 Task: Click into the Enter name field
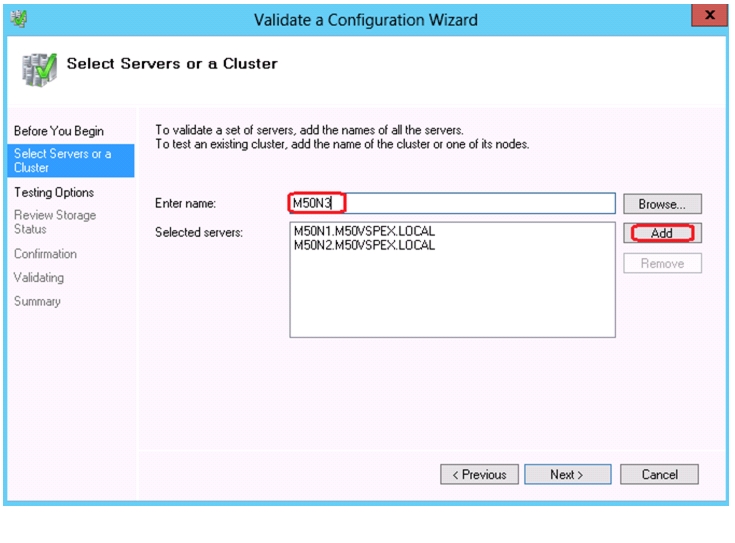click(452, 203)
